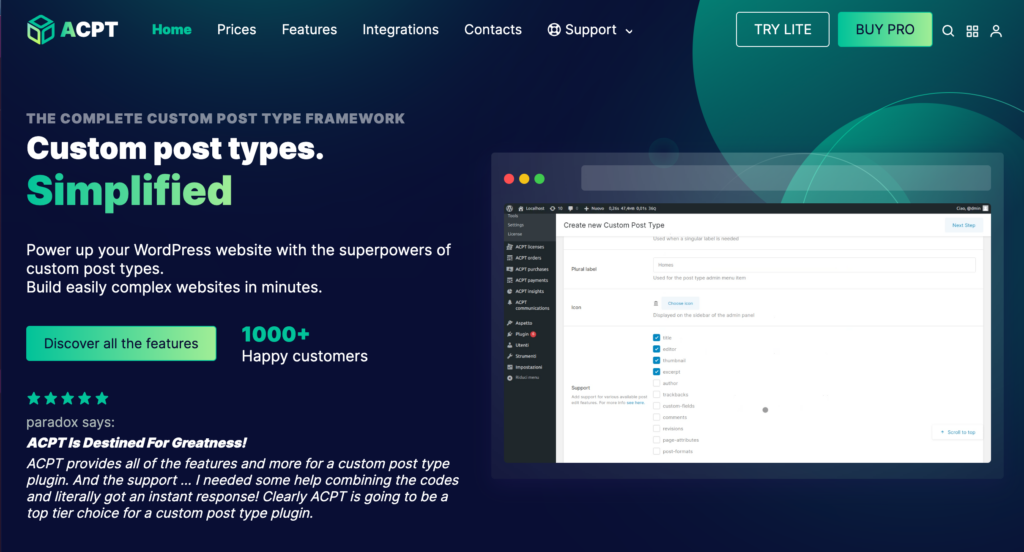
Task: Collapse the sidebar via Riduci menu
Action: tap(524, 377)
